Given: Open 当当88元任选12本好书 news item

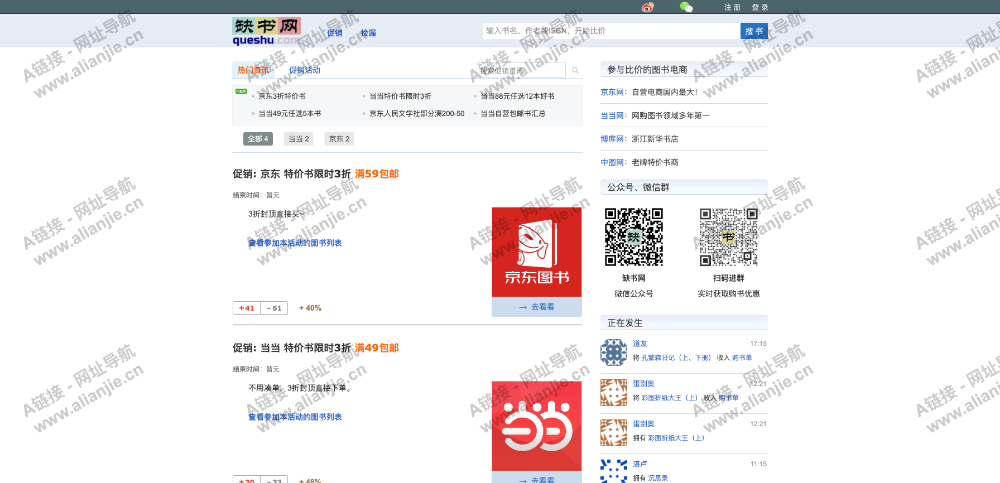Looking at the screenshot, I should (x=517, y=96).
